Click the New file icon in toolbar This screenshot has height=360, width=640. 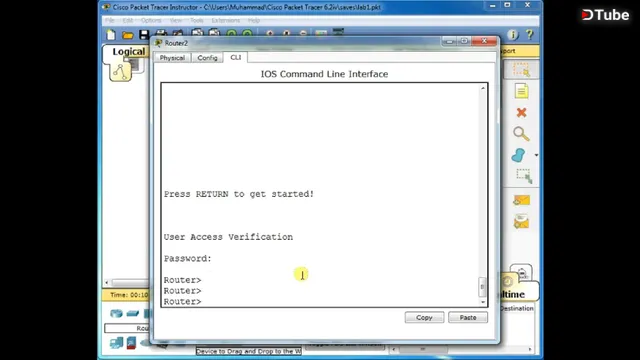point(111,35)
